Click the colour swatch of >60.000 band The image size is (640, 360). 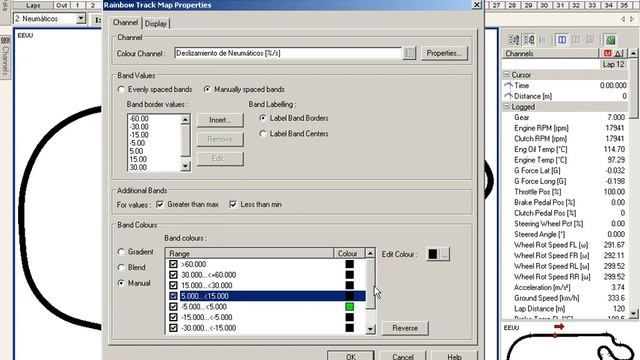[349, 264]
